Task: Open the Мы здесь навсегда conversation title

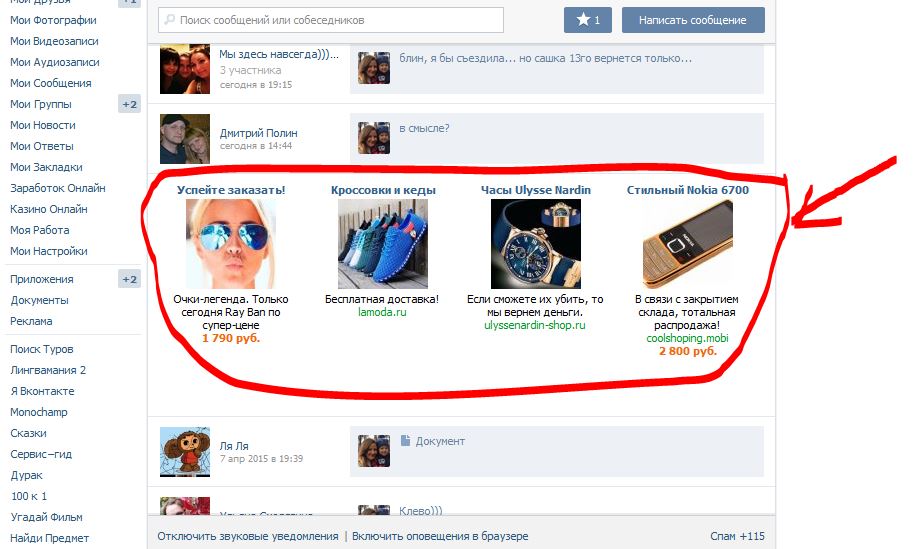Action: pos(279,55)
